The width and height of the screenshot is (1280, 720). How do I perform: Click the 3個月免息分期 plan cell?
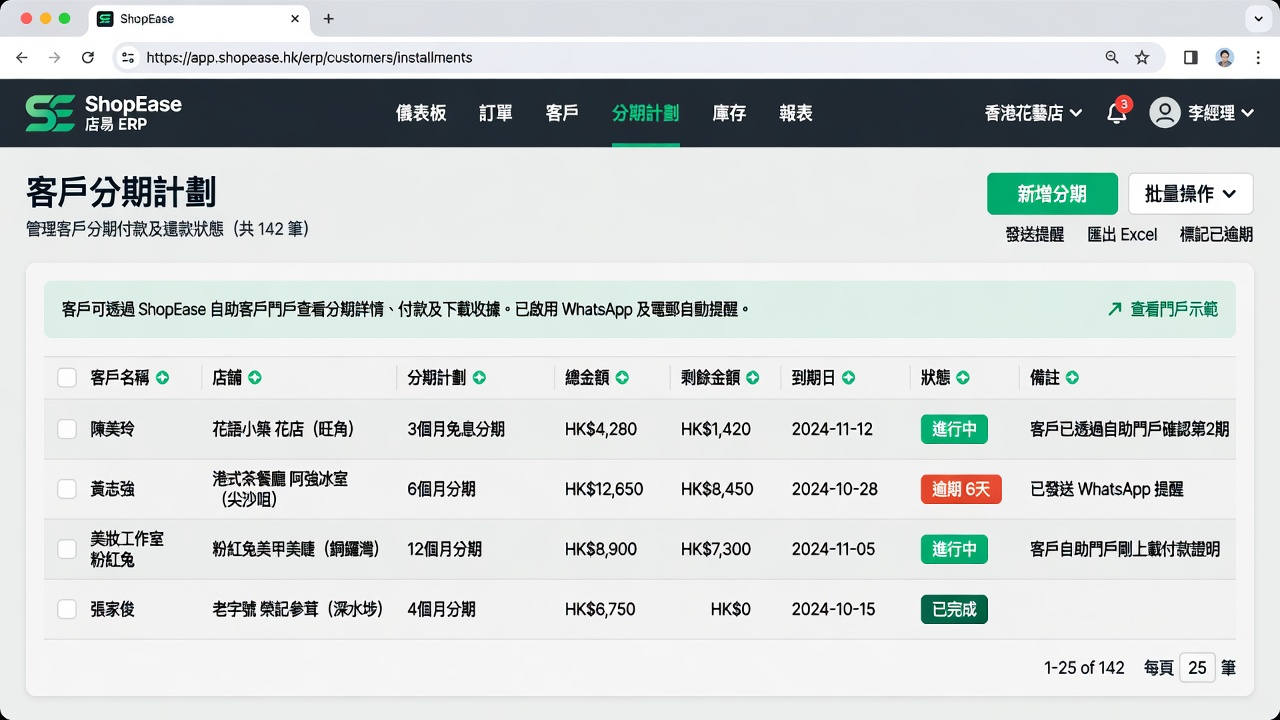pos(456,429)
